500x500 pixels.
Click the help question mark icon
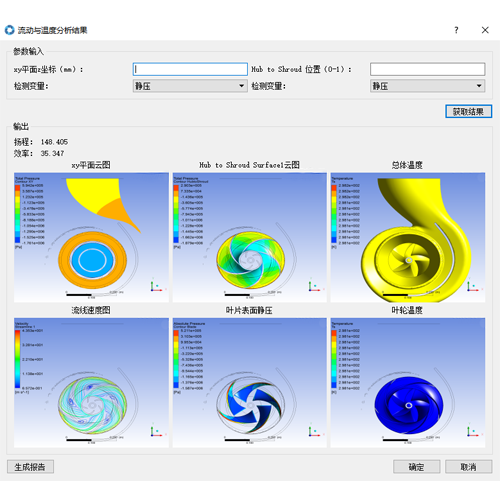456,30
